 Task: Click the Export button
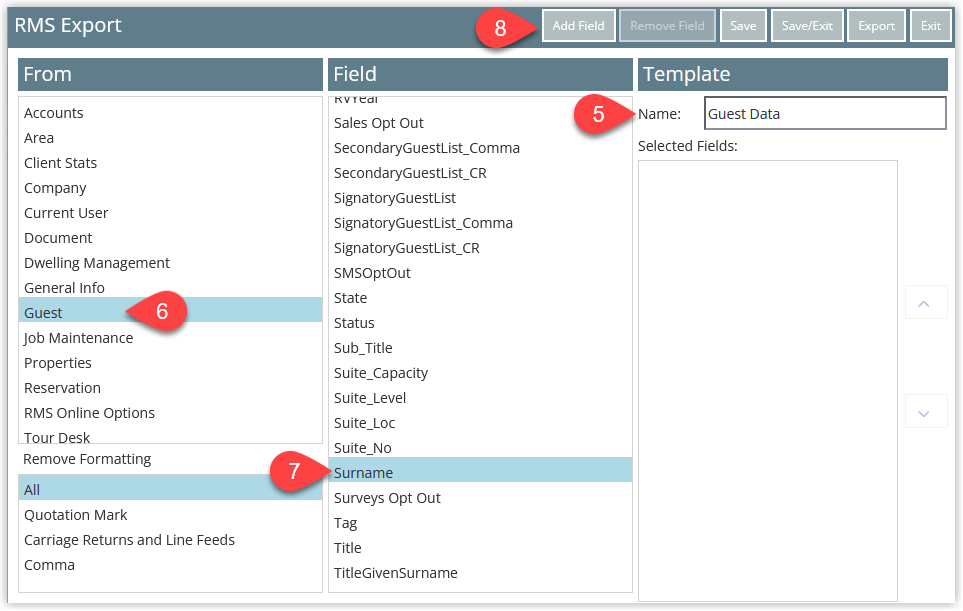(876, 26)
